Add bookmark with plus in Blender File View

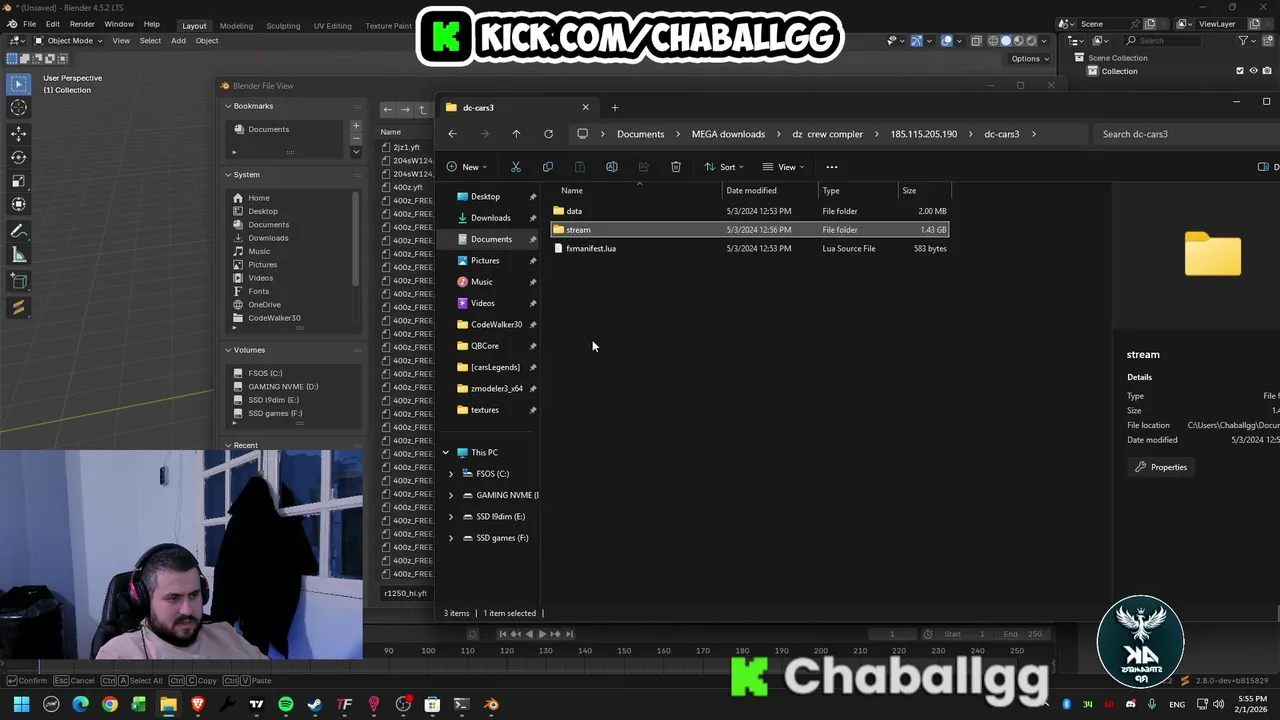(355, 126)
